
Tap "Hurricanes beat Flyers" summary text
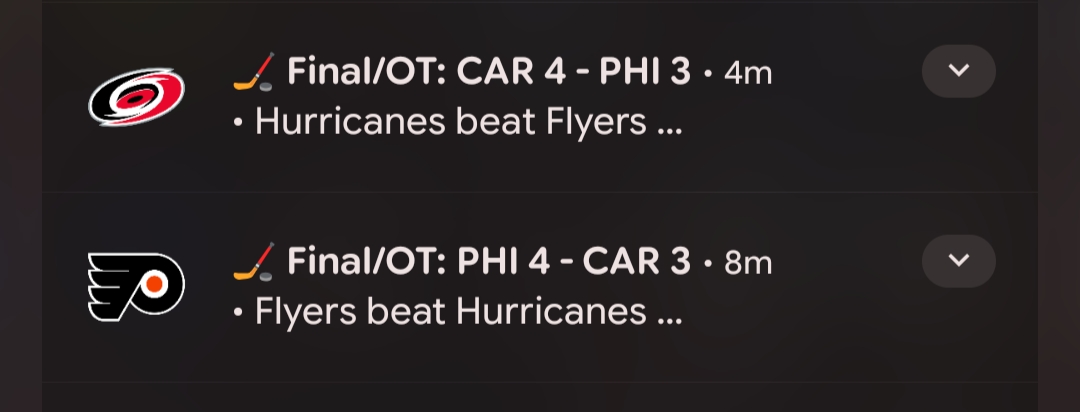tap(450, 122)
